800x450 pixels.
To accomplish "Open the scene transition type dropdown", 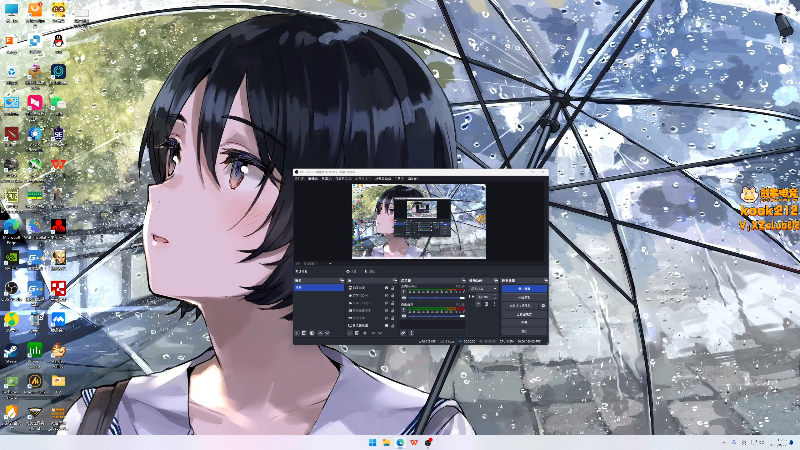I will [x=483, y=289].
